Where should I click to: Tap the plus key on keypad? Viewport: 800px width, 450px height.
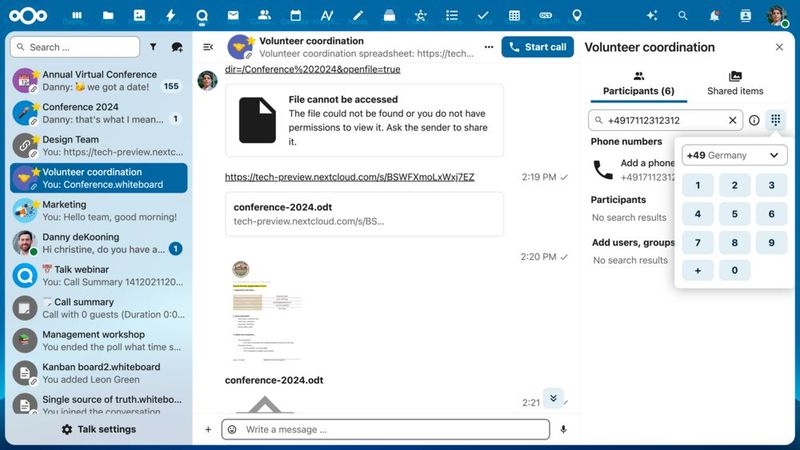pos(697,270)
